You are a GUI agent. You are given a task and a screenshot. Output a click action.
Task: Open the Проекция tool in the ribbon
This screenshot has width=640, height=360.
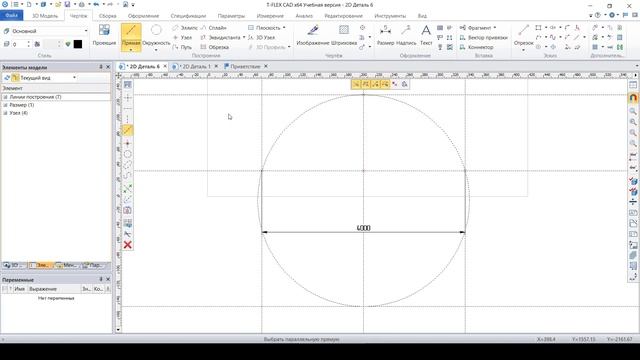[104, 35]
